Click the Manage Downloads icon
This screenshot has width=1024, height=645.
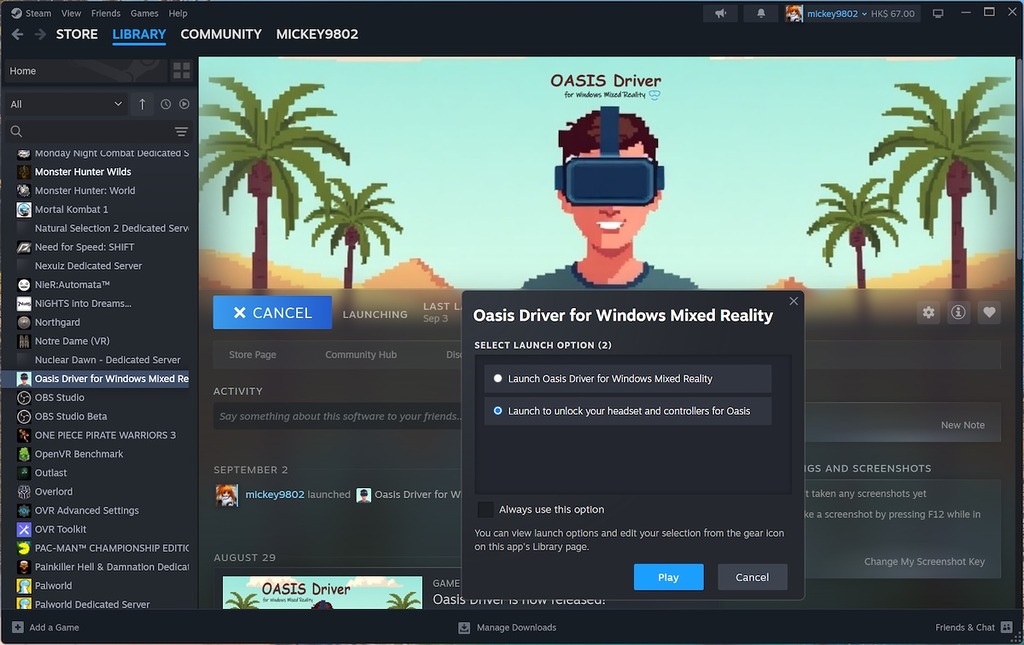(x=464, y=627)
